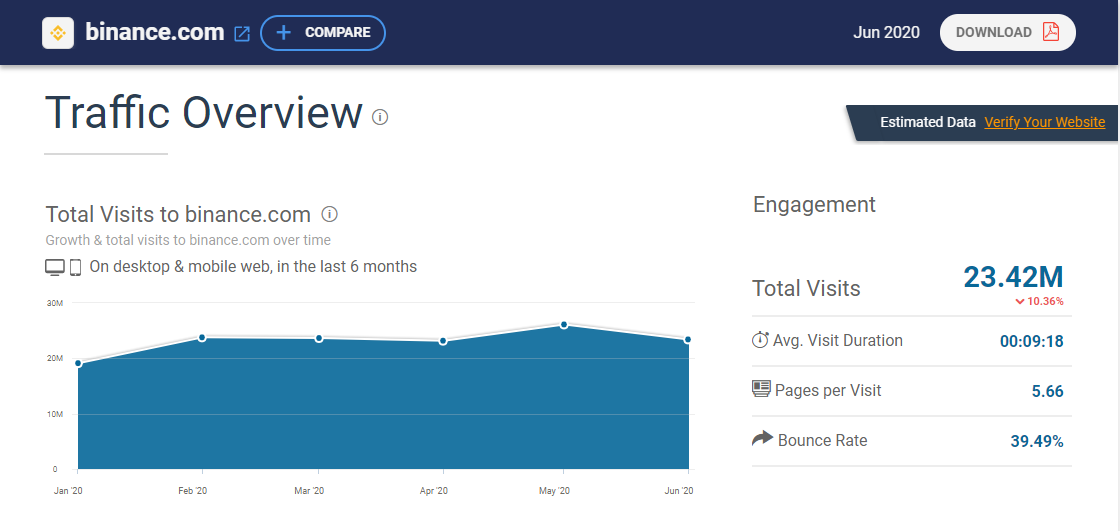Click the info icon next to Traffic Overview
1120x531 pixels.
380,116
